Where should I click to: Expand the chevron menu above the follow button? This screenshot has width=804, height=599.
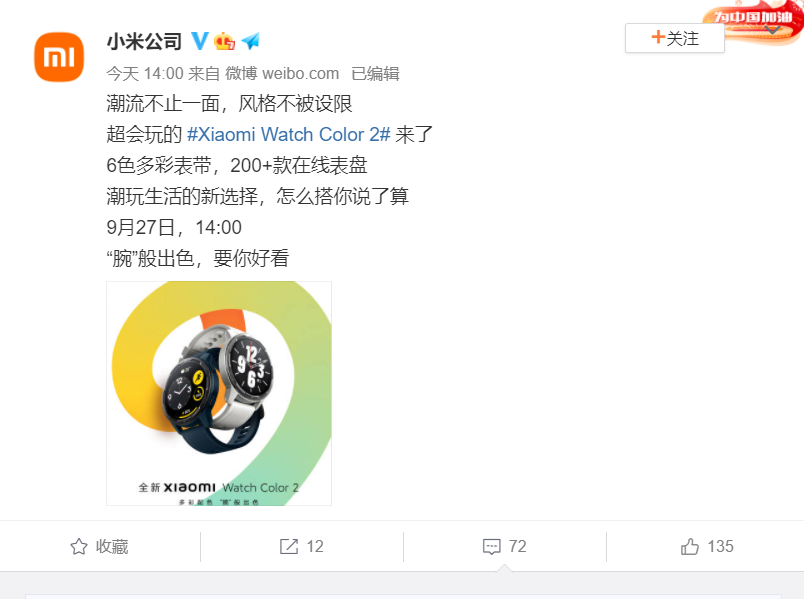772,30
